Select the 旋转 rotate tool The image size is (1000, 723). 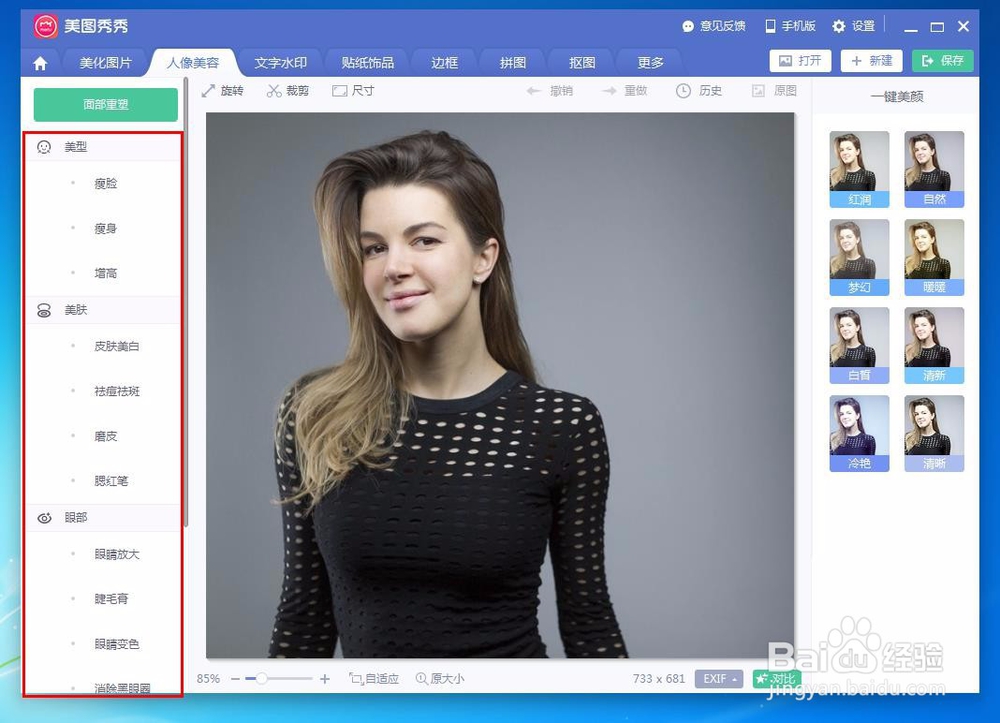(222, 91)
